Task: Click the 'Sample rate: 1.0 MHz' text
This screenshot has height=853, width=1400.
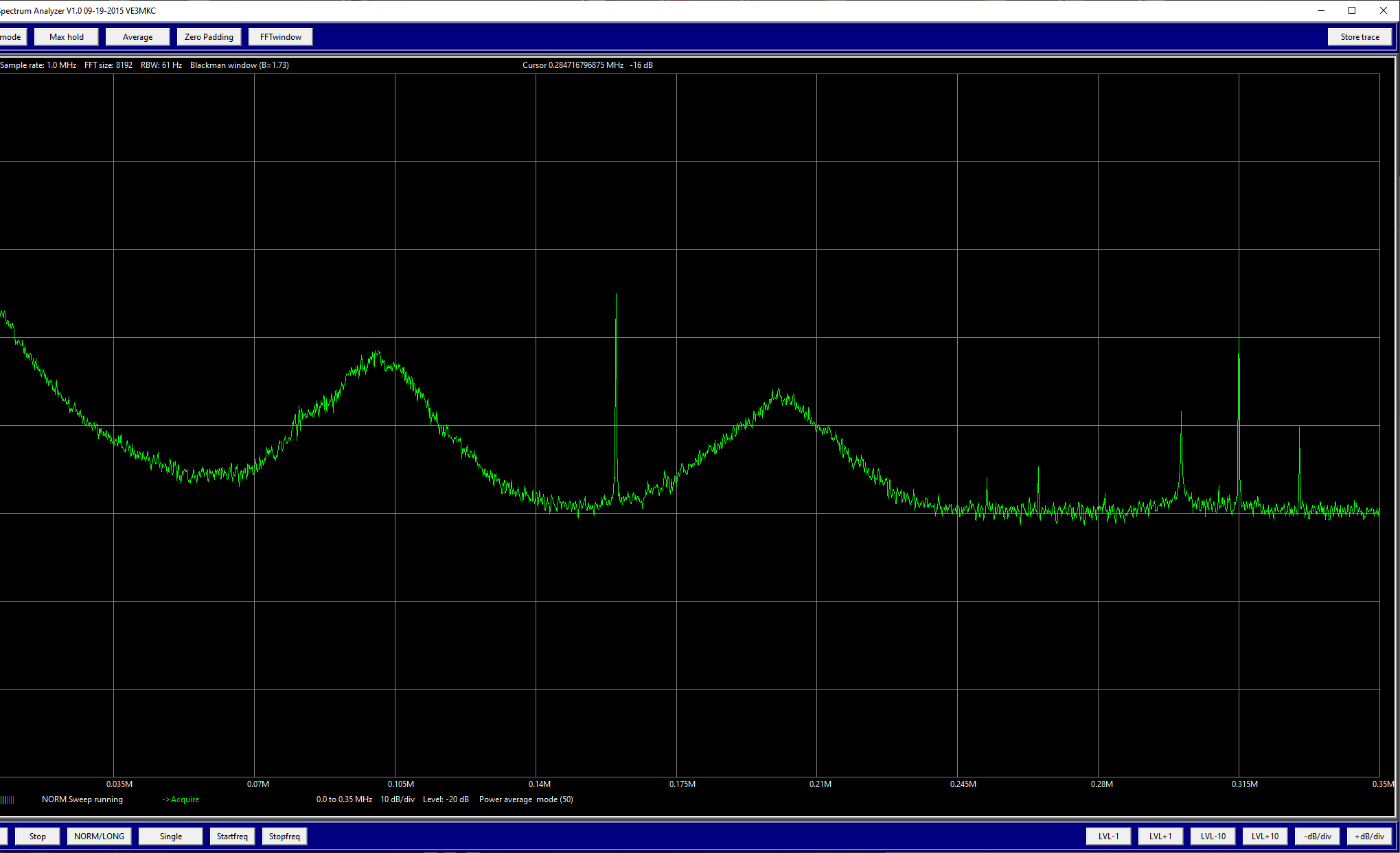Action: tap(38, 65)
